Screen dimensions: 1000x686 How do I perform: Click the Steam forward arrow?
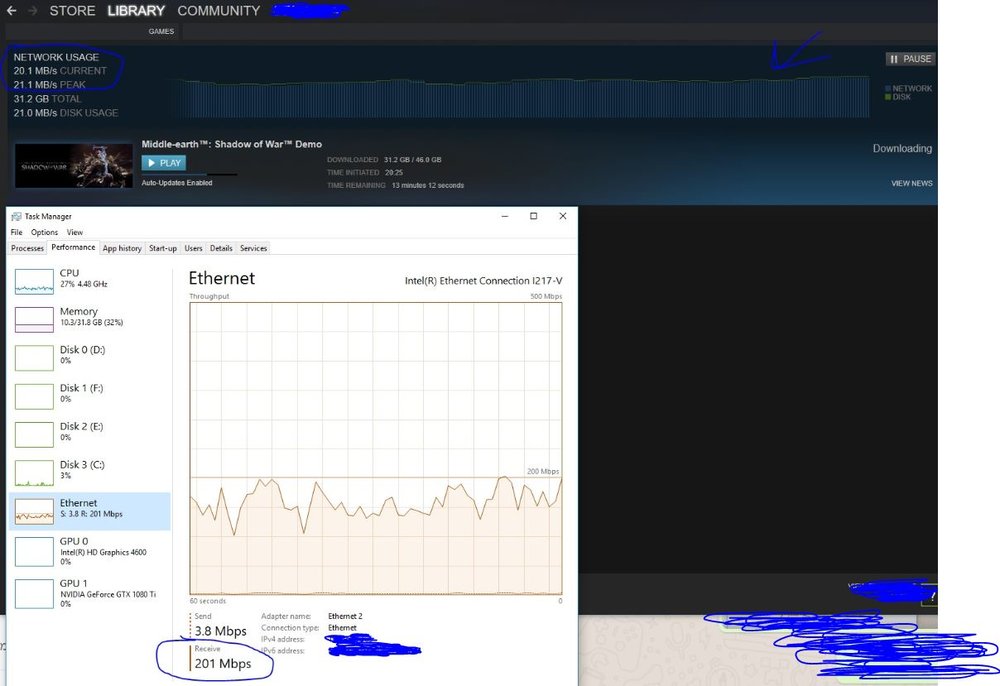(33, 11)
